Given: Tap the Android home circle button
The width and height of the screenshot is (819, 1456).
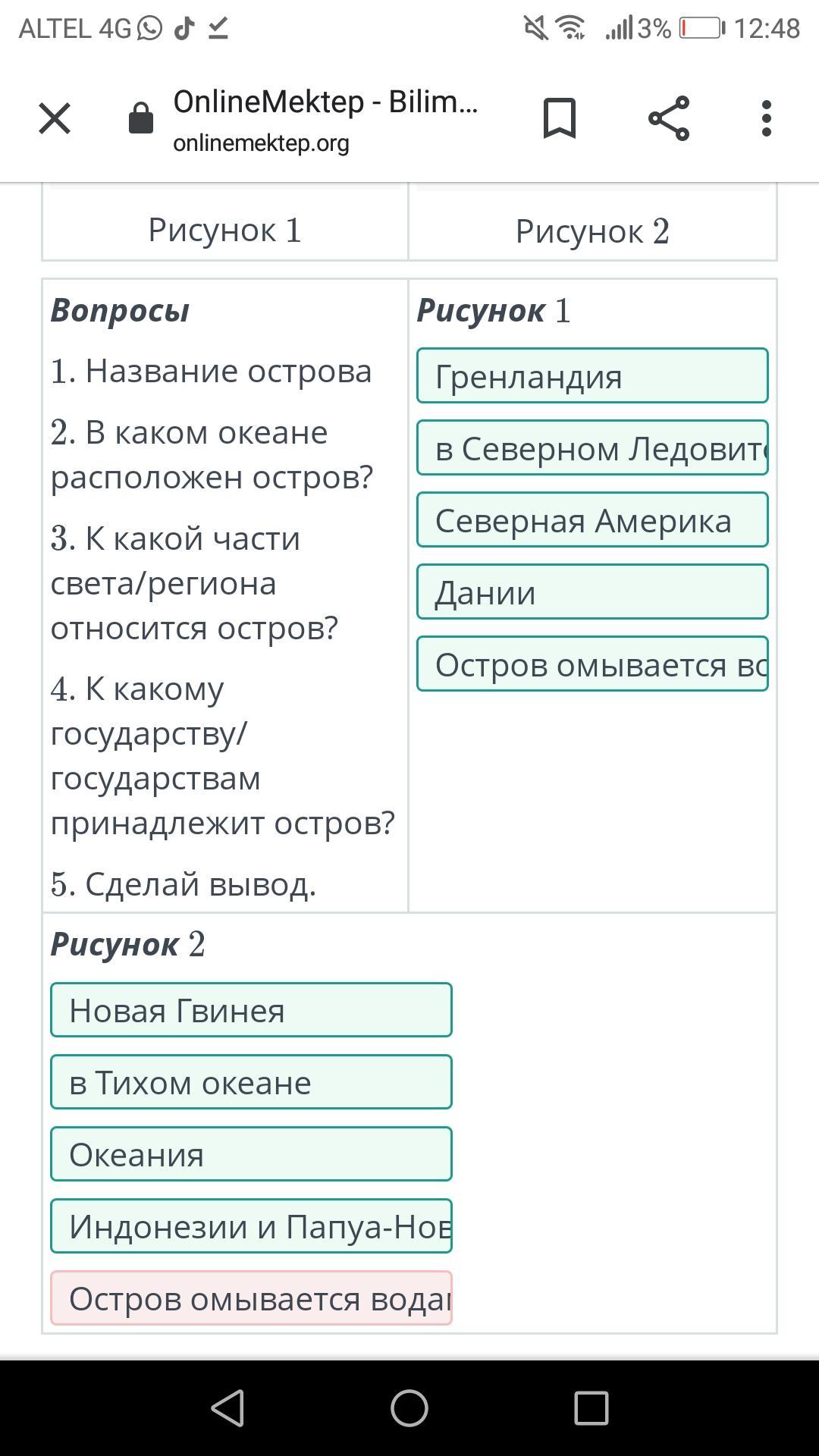Looking at the screenshot, I should pos(409,1408).
